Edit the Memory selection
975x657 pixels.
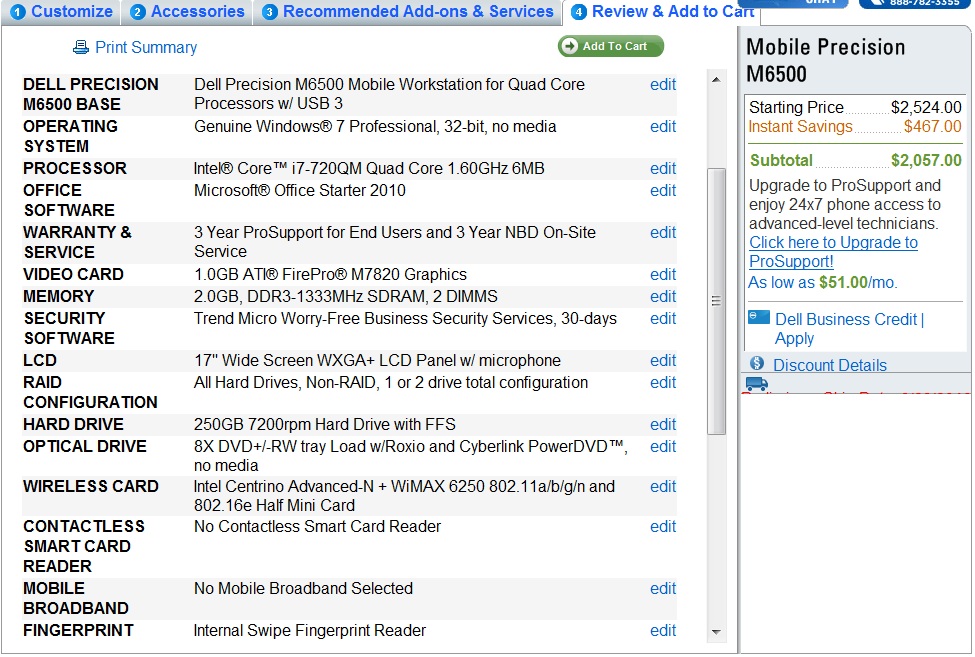click(663, 296)
